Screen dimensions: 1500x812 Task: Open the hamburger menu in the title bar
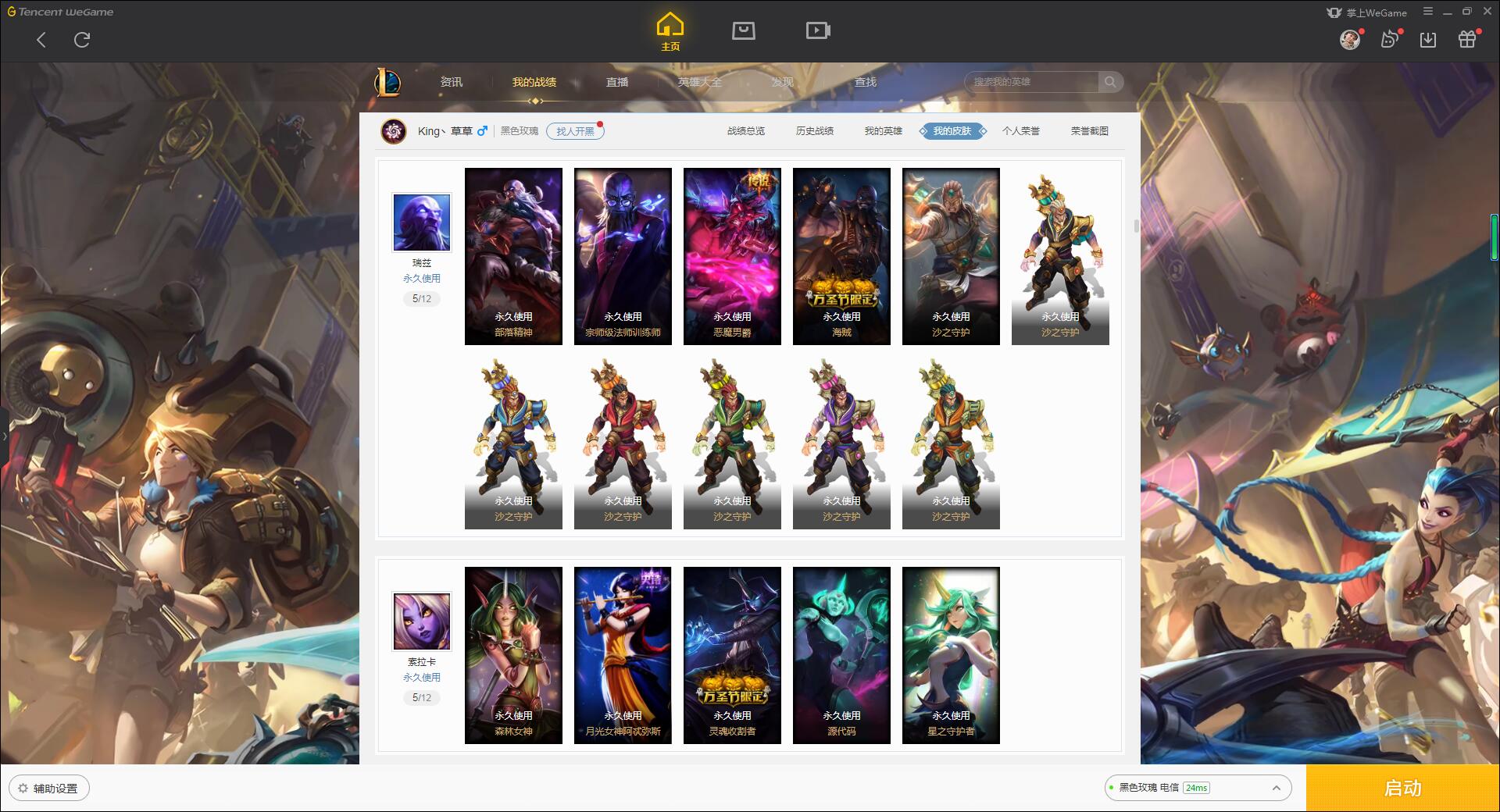click(1428, 12)
